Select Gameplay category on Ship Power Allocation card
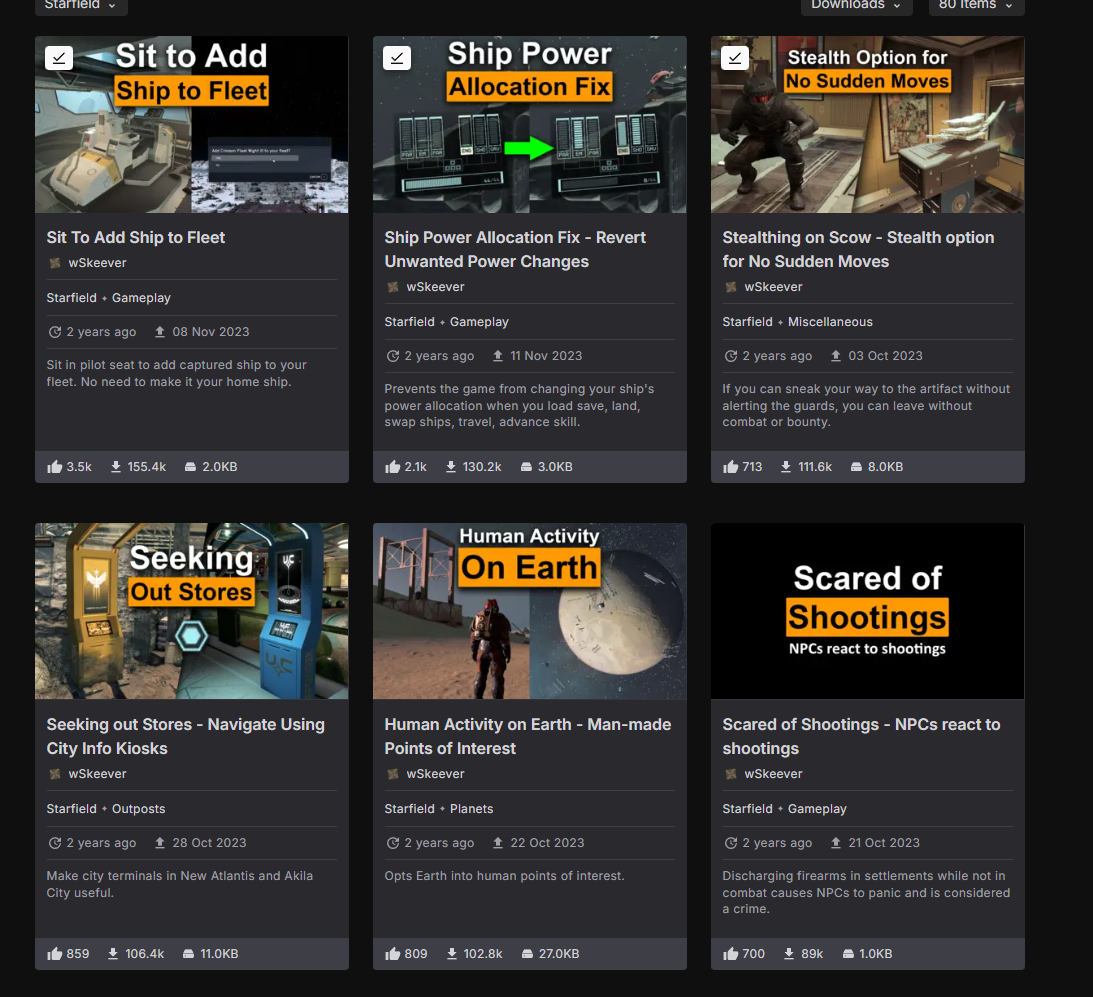Screen dimensions: 1093x997 [x=480, y=321]
